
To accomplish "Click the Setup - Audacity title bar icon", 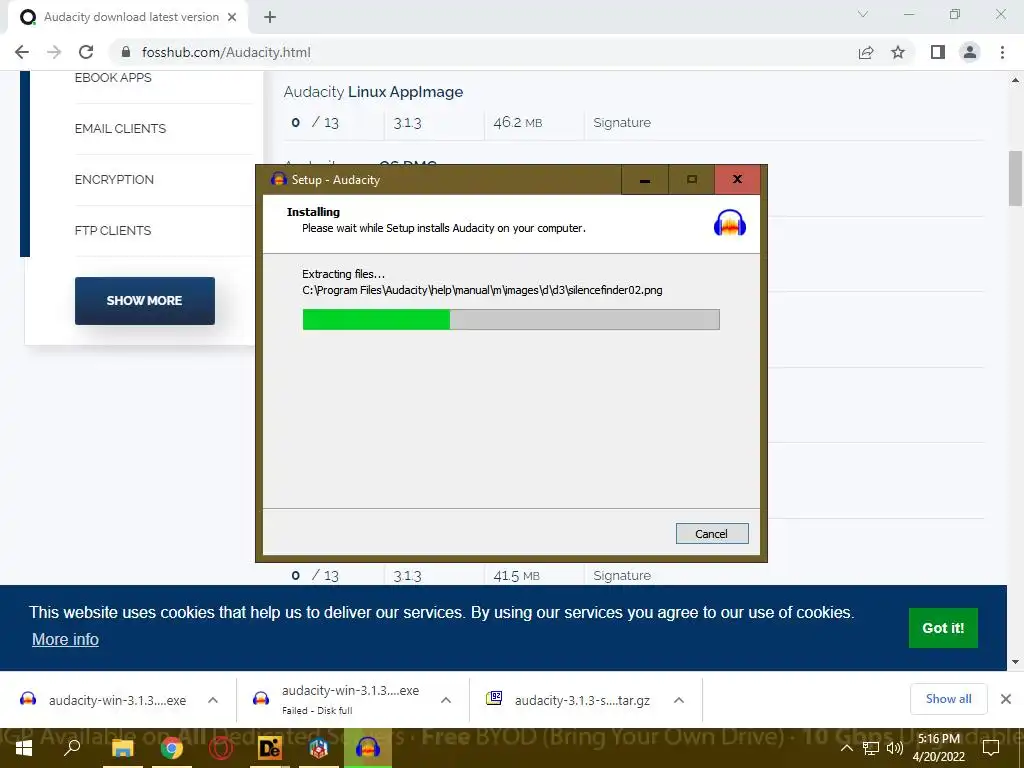I will coord(279,179).
